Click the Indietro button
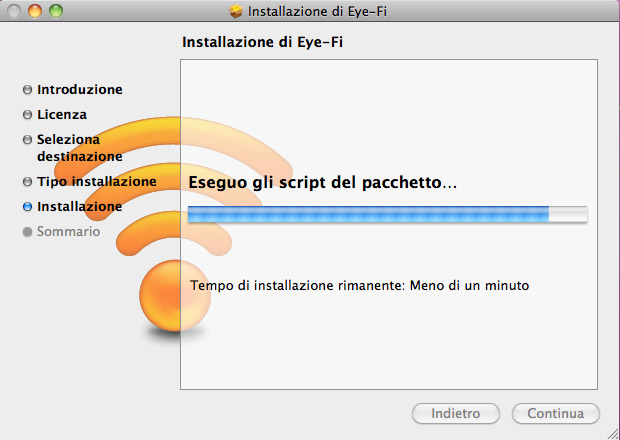The image size is (620, 440). [x=456, y=414]
